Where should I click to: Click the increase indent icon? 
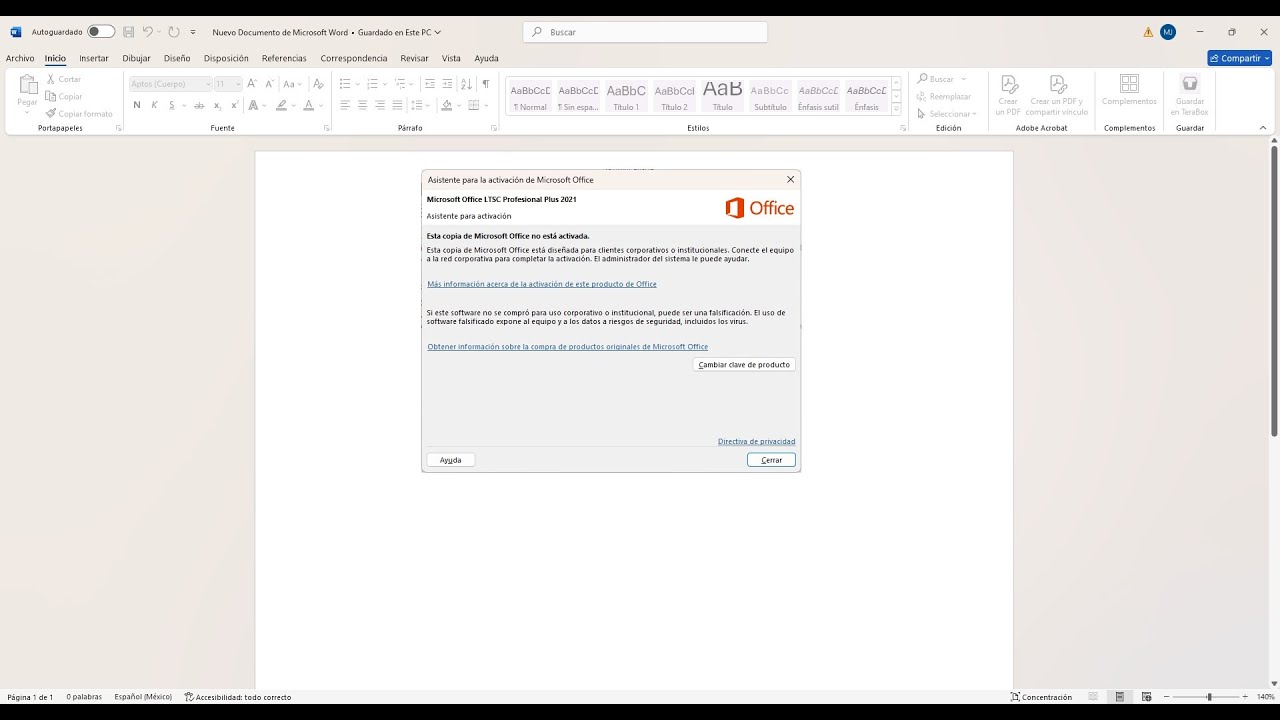pos(447,84)
